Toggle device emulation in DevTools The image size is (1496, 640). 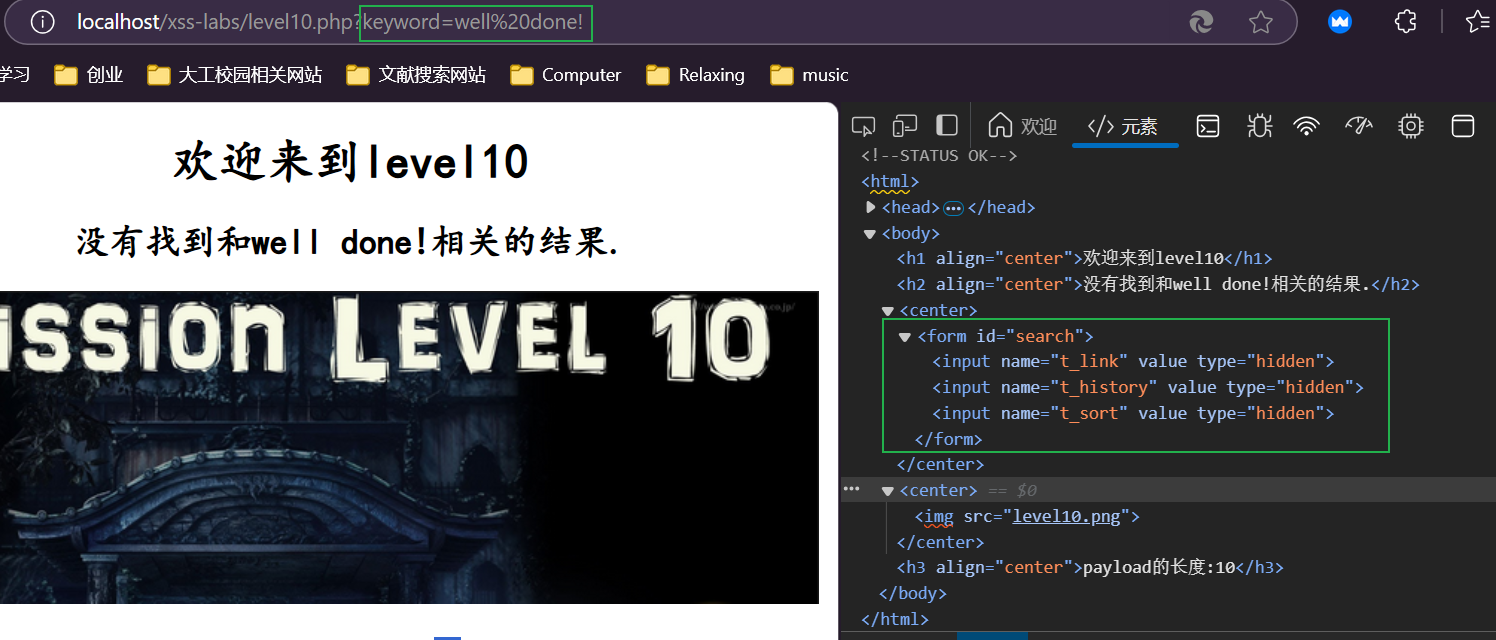point(905,126)
